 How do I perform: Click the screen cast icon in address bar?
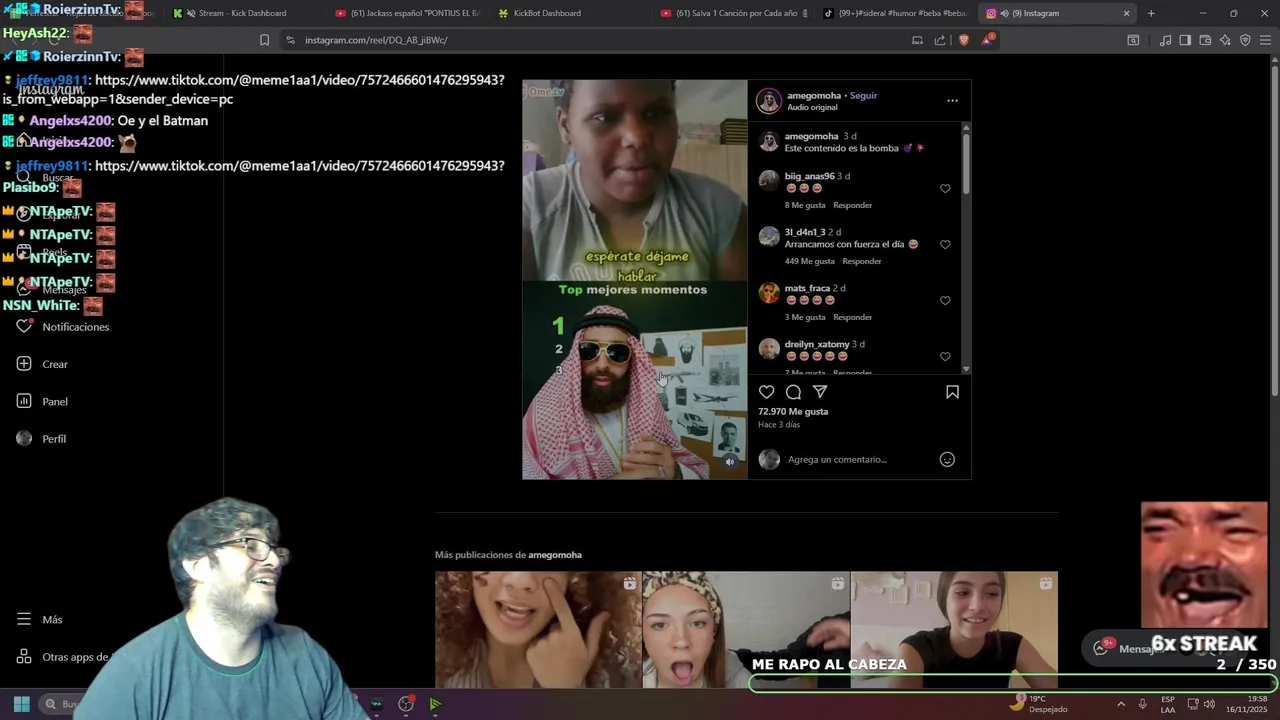(917, 40)
